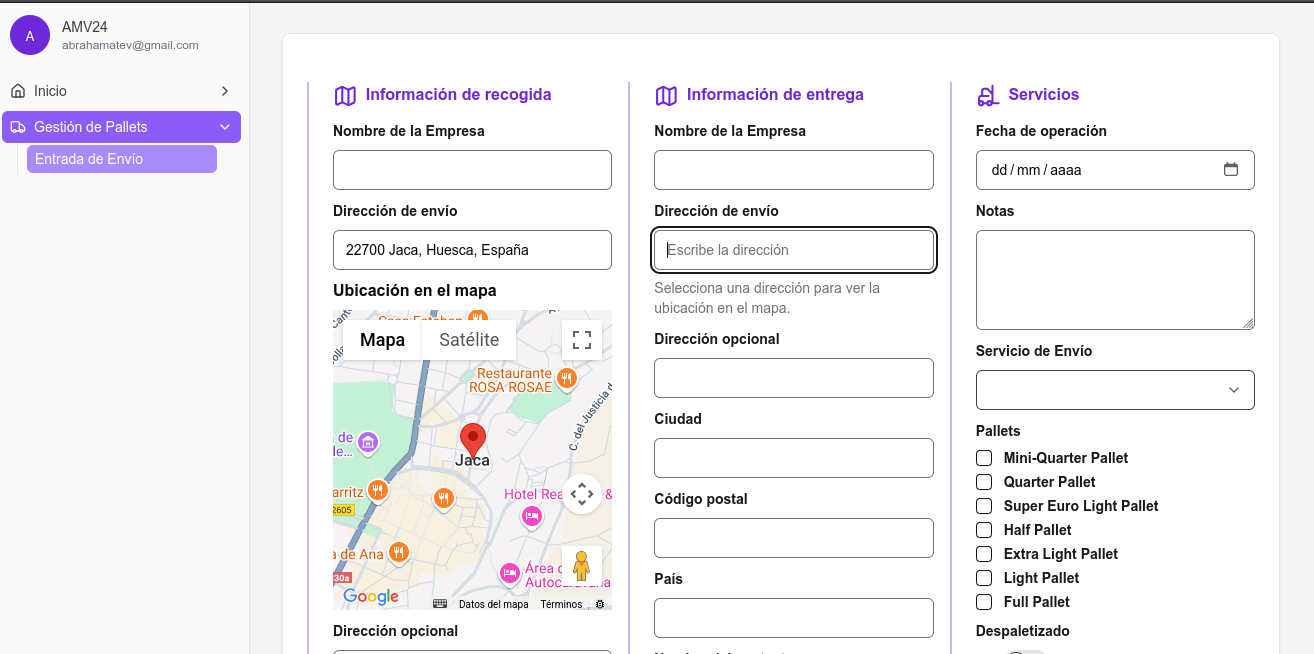Open Entrada de Envío submenu item
1314x654 pixels.
(122, 159)
